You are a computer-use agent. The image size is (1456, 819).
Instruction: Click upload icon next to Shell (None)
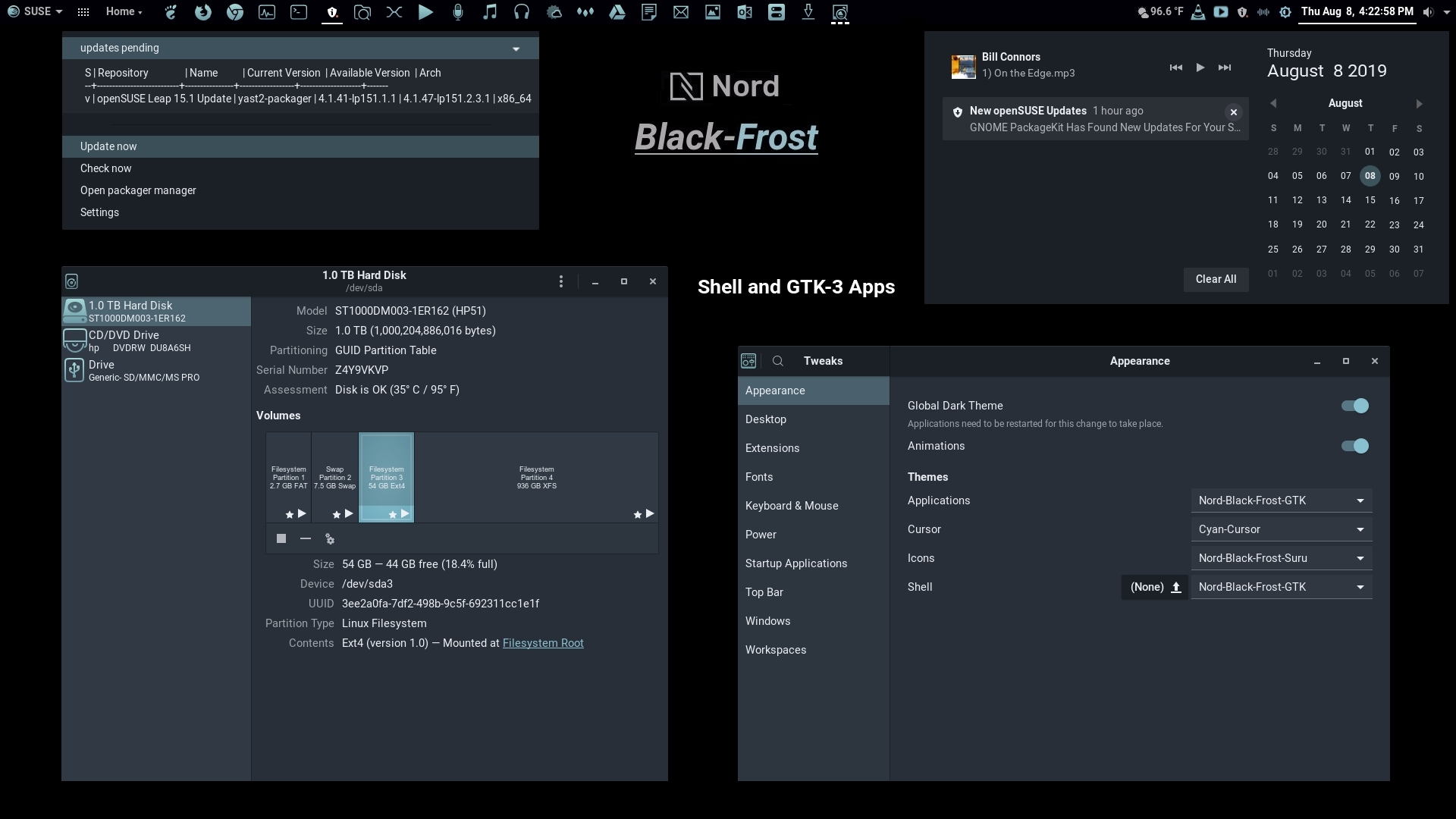point(1176,587)
